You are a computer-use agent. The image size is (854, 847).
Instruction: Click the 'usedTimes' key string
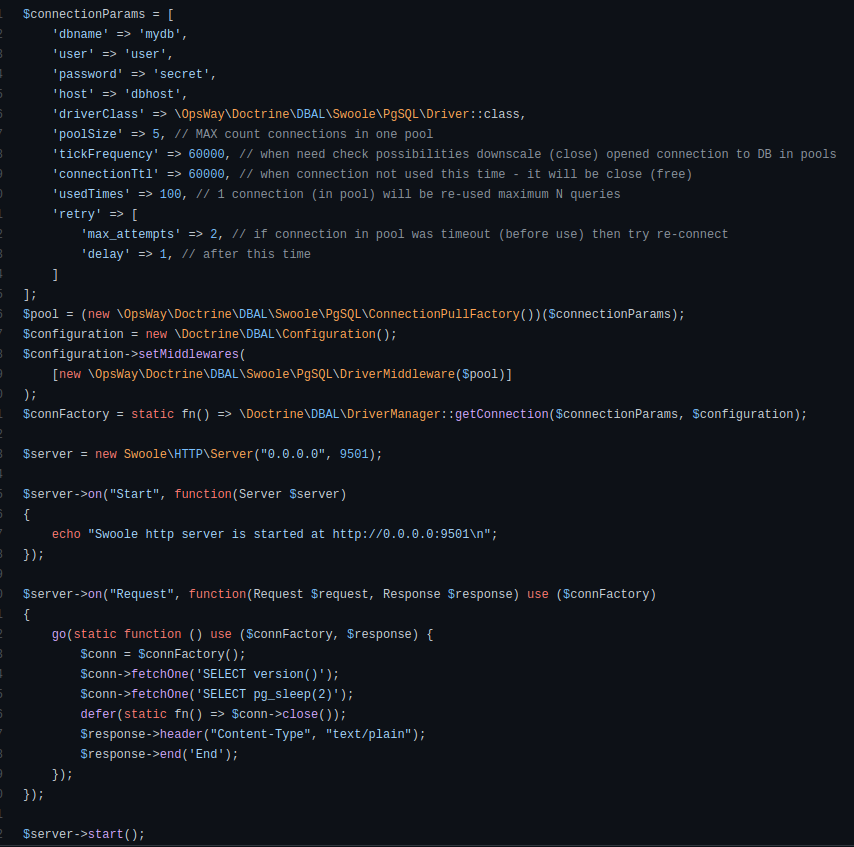point(91,194)
